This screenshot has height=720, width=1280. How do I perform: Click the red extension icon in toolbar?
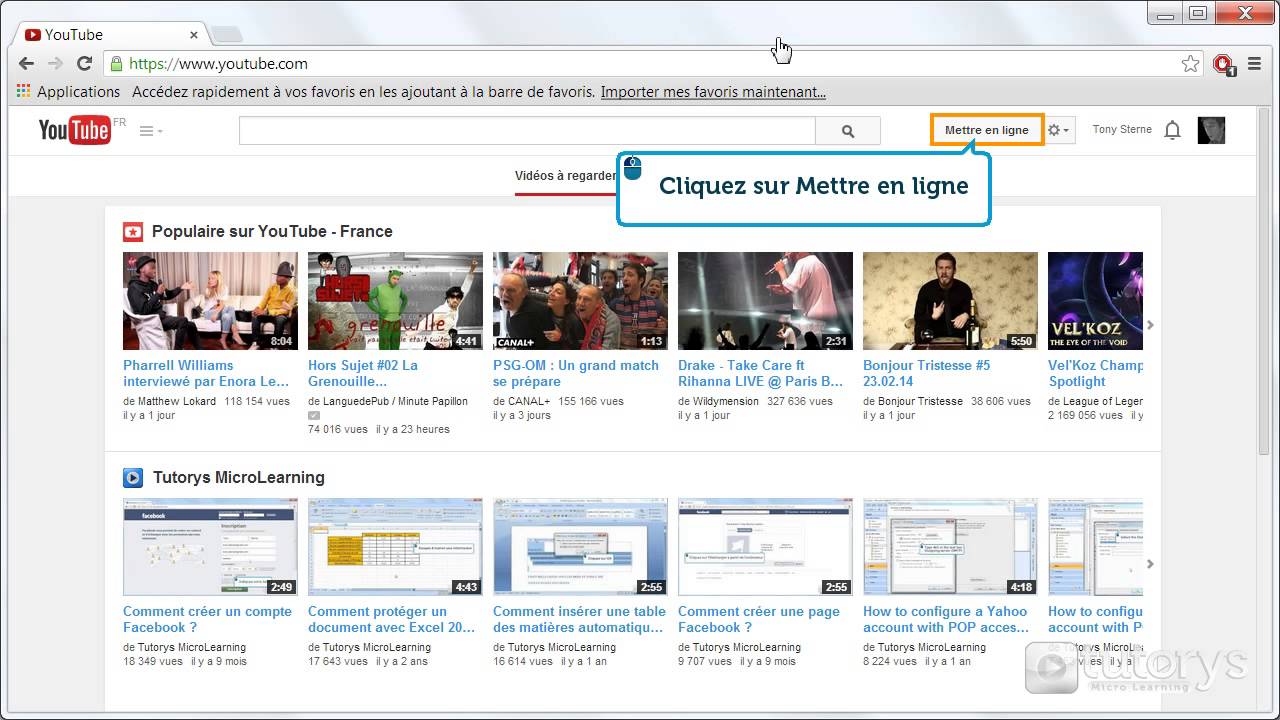[x=1223, y=64]
